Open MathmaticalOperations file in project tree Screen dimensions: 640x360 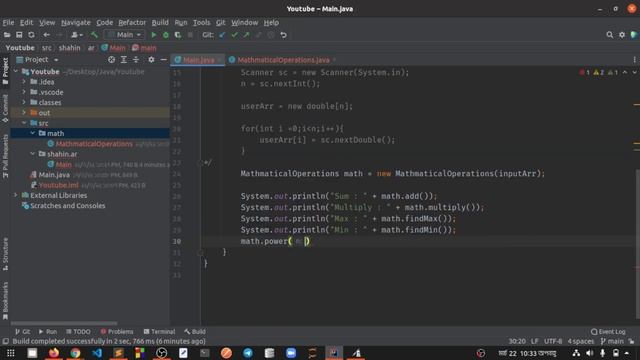94,144
